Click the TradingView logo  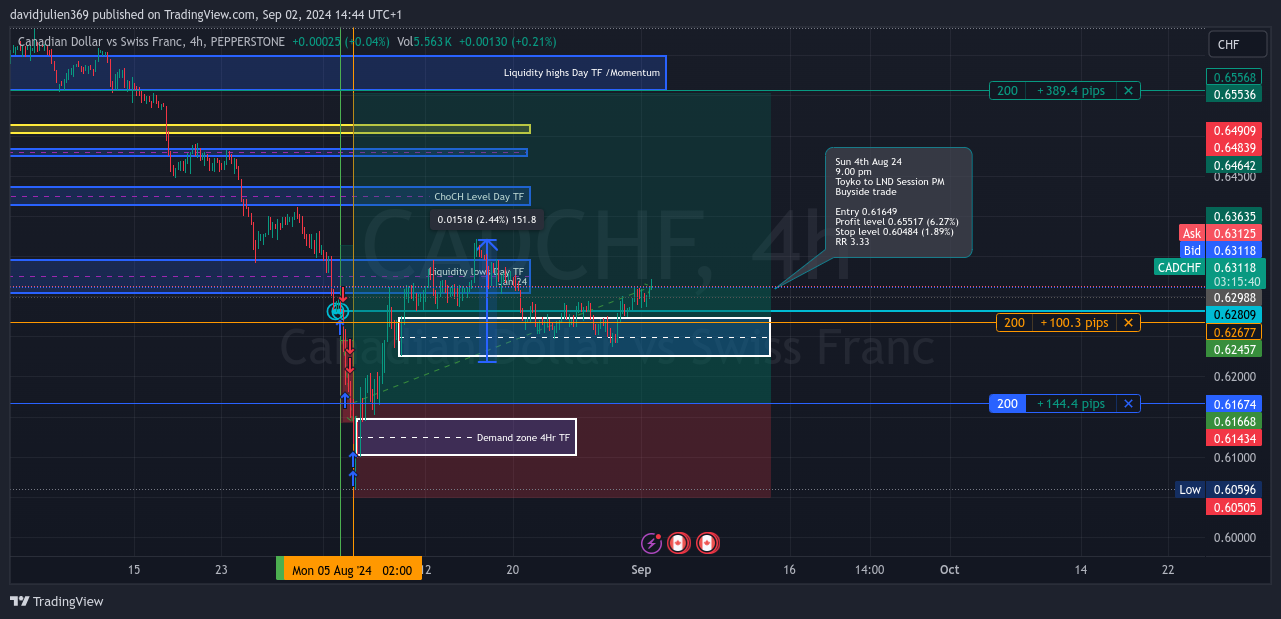(x=58, y=601)
